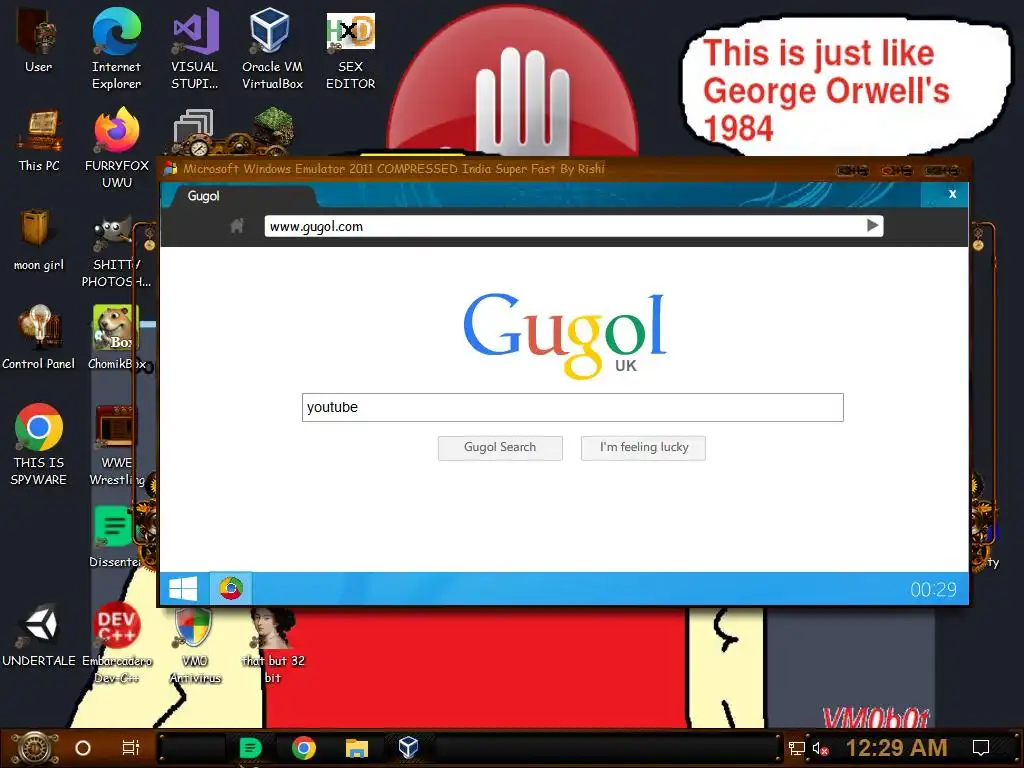Click the 12:29 AM taskbar clock

(897, 748)
